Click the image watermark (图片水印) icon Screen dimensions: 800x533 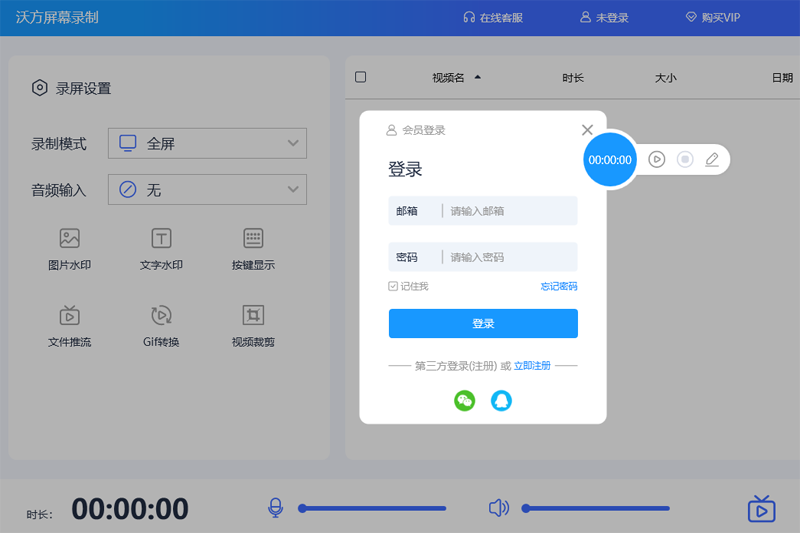point(69,238)
